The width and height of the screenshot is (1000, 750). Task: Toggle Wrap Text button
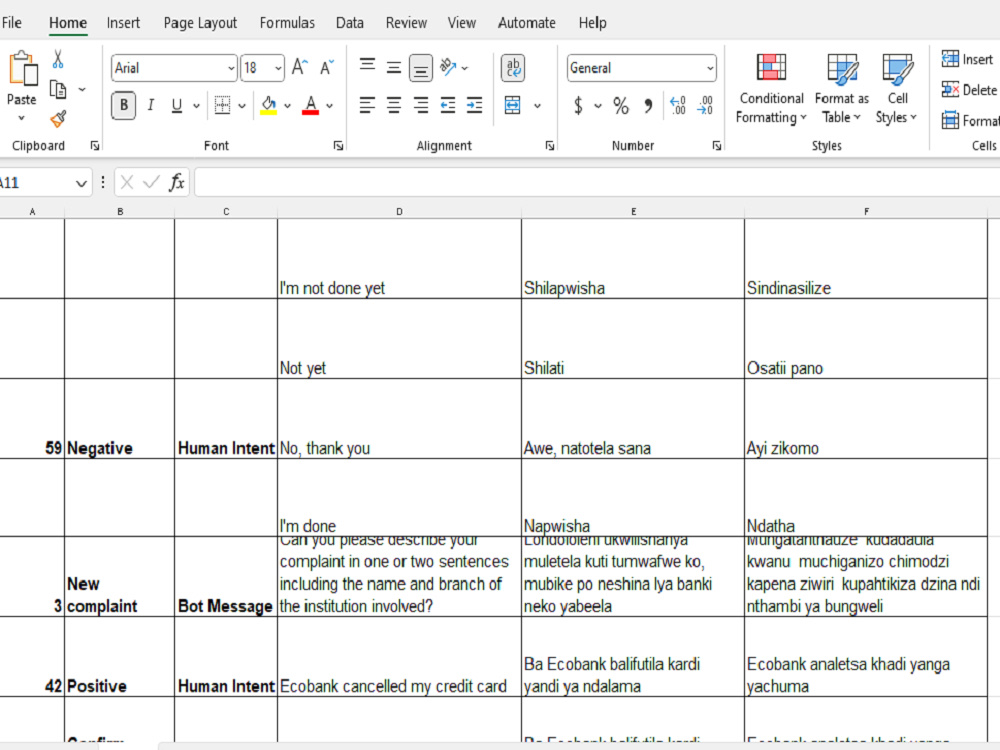pos(513,68)
